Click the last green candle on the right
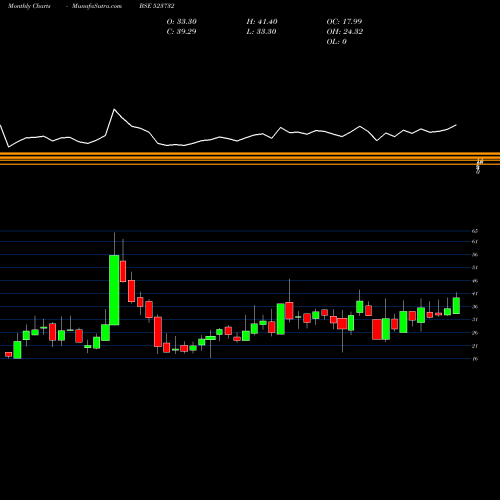500x500 pixels. point(456,306)
